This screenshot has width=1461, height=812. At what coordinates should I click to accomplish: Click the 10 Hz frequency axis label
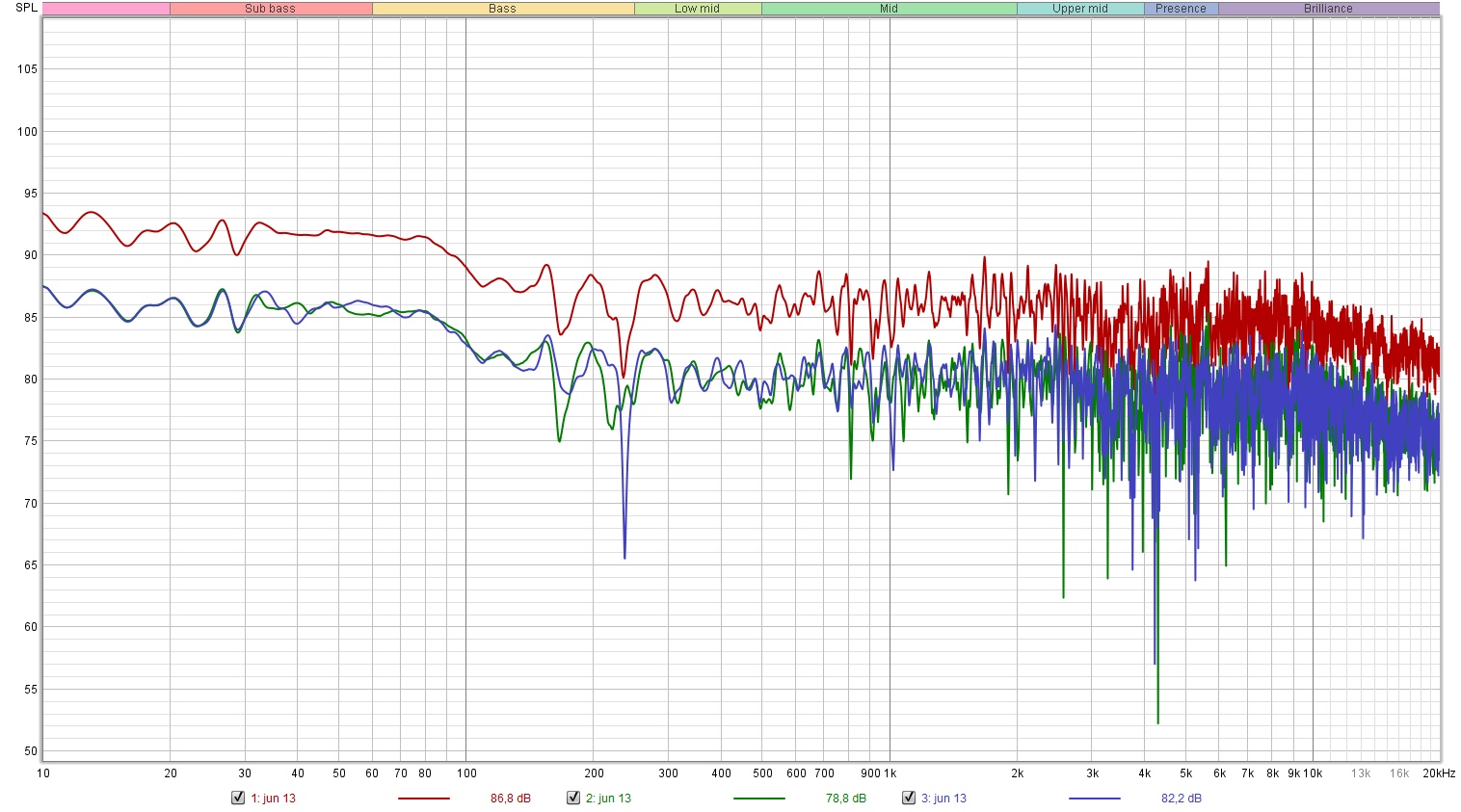point(43,773)
